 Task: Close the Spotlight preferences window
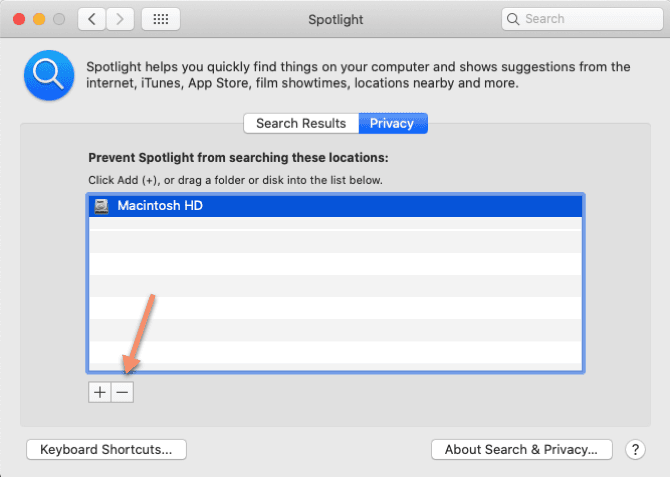19,19
